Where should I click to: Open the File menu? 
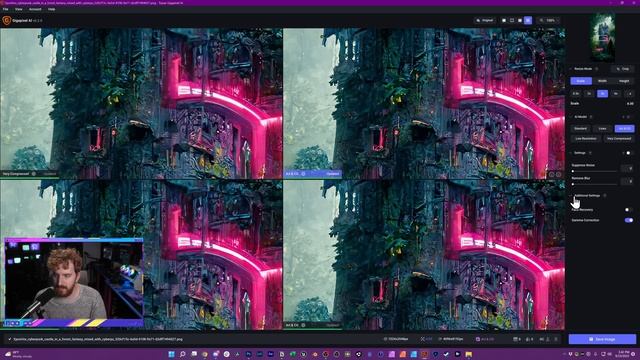(x=5, y=9)
